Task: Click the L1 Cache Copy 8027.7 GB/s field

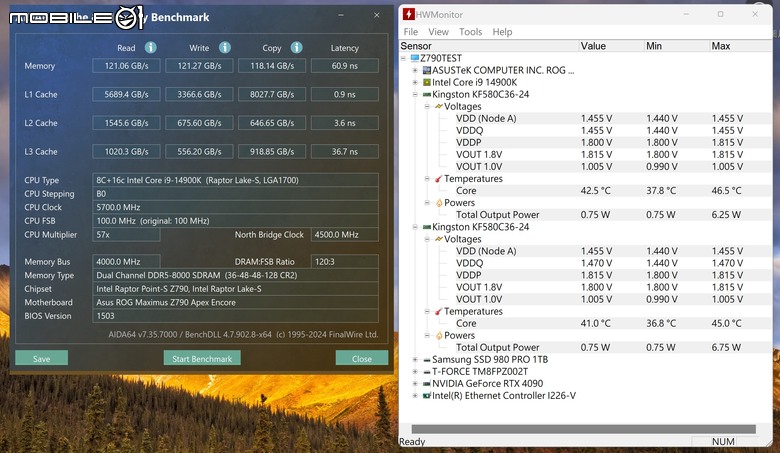Action: click(x=272, y=94)
